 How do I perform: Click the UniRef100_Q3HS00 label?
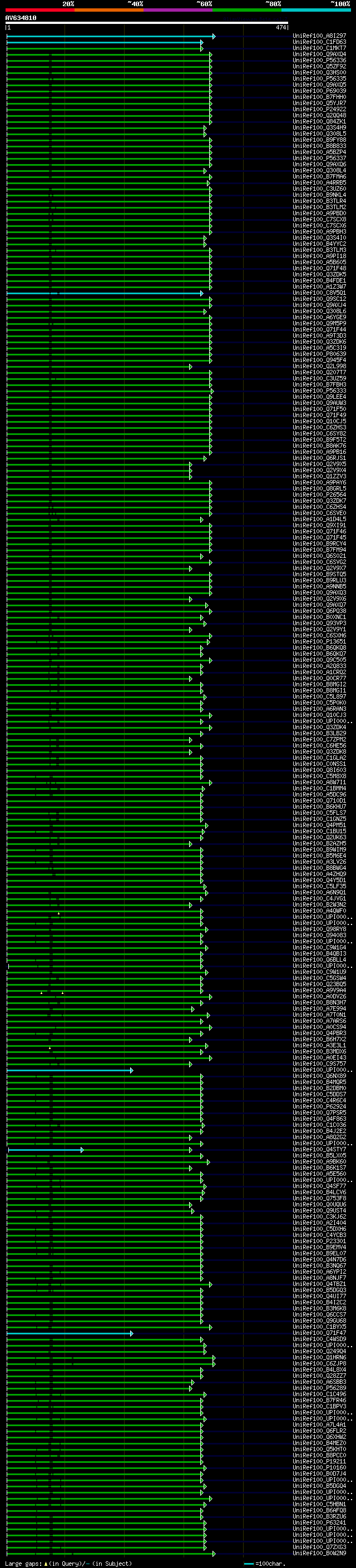pos(319,73)
